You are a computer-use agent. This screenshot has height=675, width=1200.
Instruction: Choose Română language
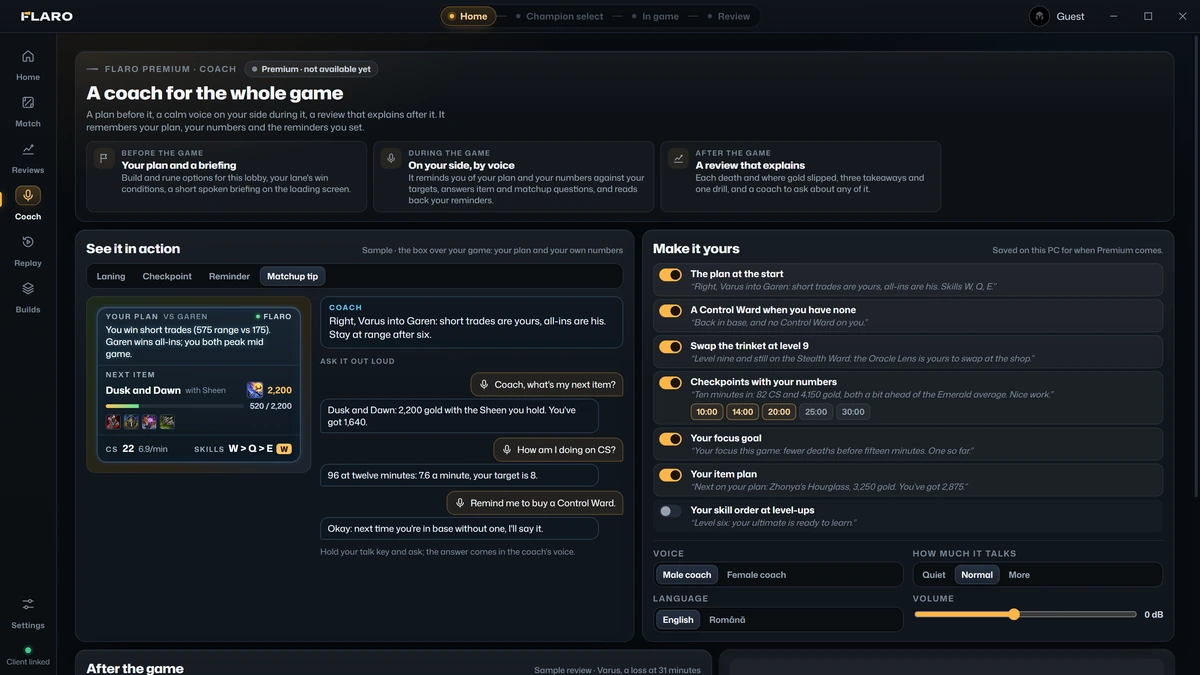pos(727,620)
